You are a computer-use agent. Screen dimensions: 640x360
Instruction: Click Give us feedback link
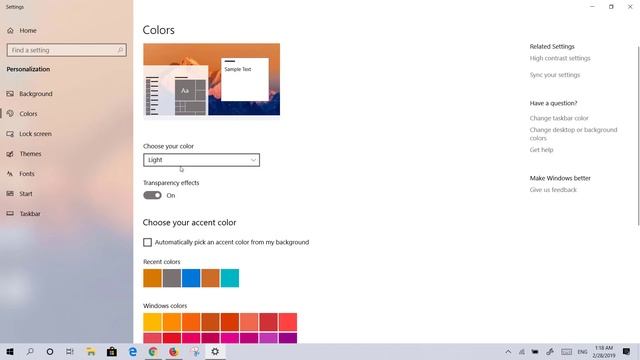pyautogui.click(x=553, y=190)
